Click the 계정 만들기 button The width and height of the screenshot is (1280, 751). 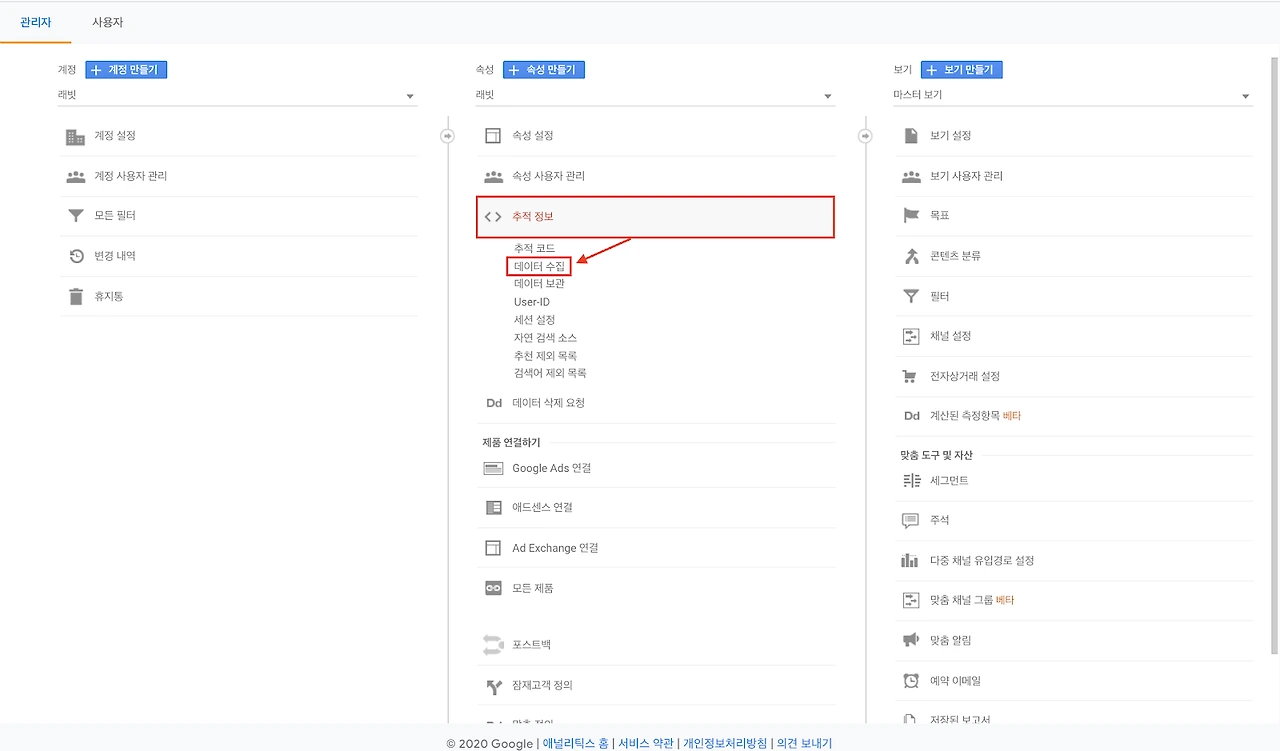(126, 70)
